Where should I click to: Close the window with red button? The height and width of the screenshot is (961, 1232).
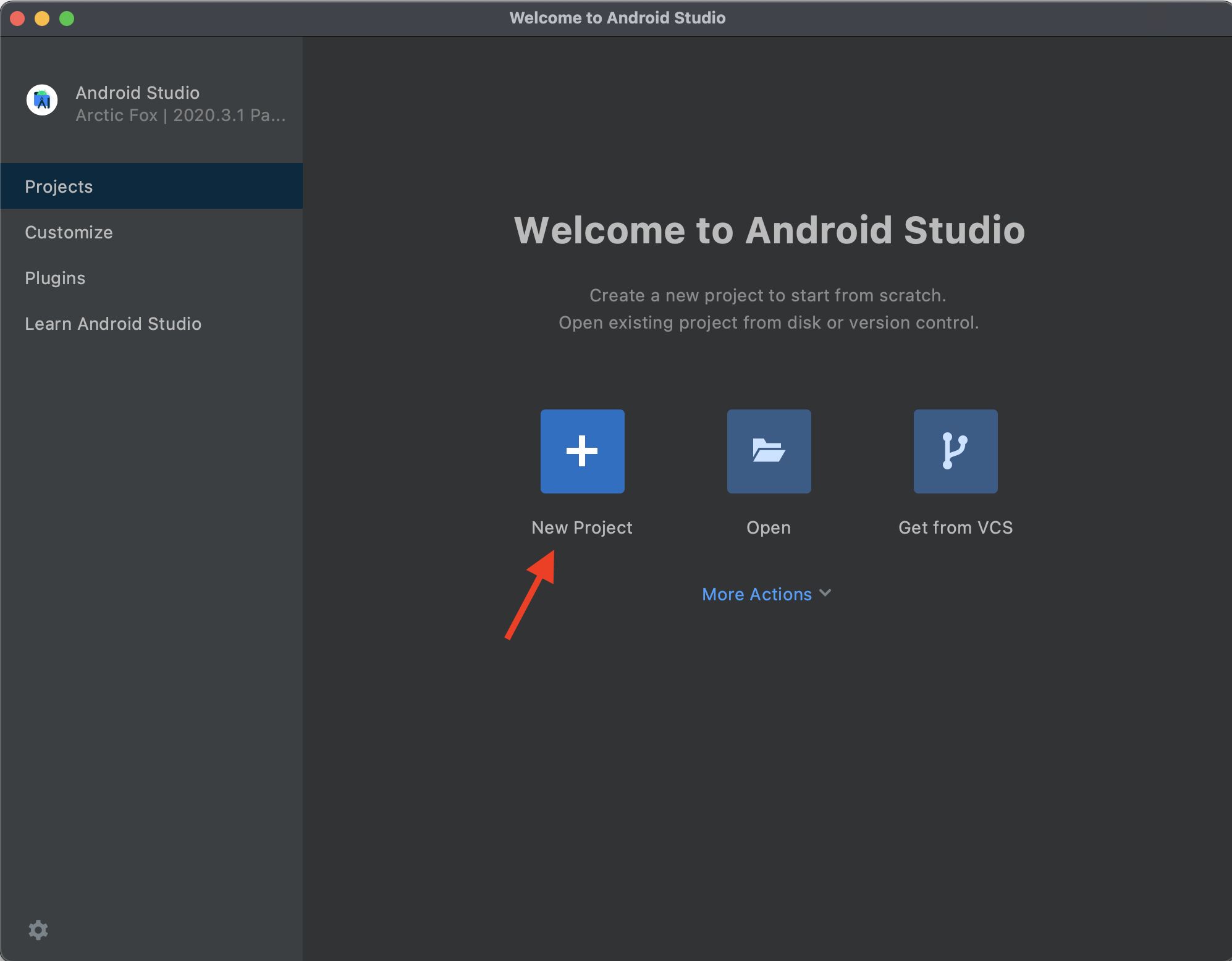click(17, 19)
